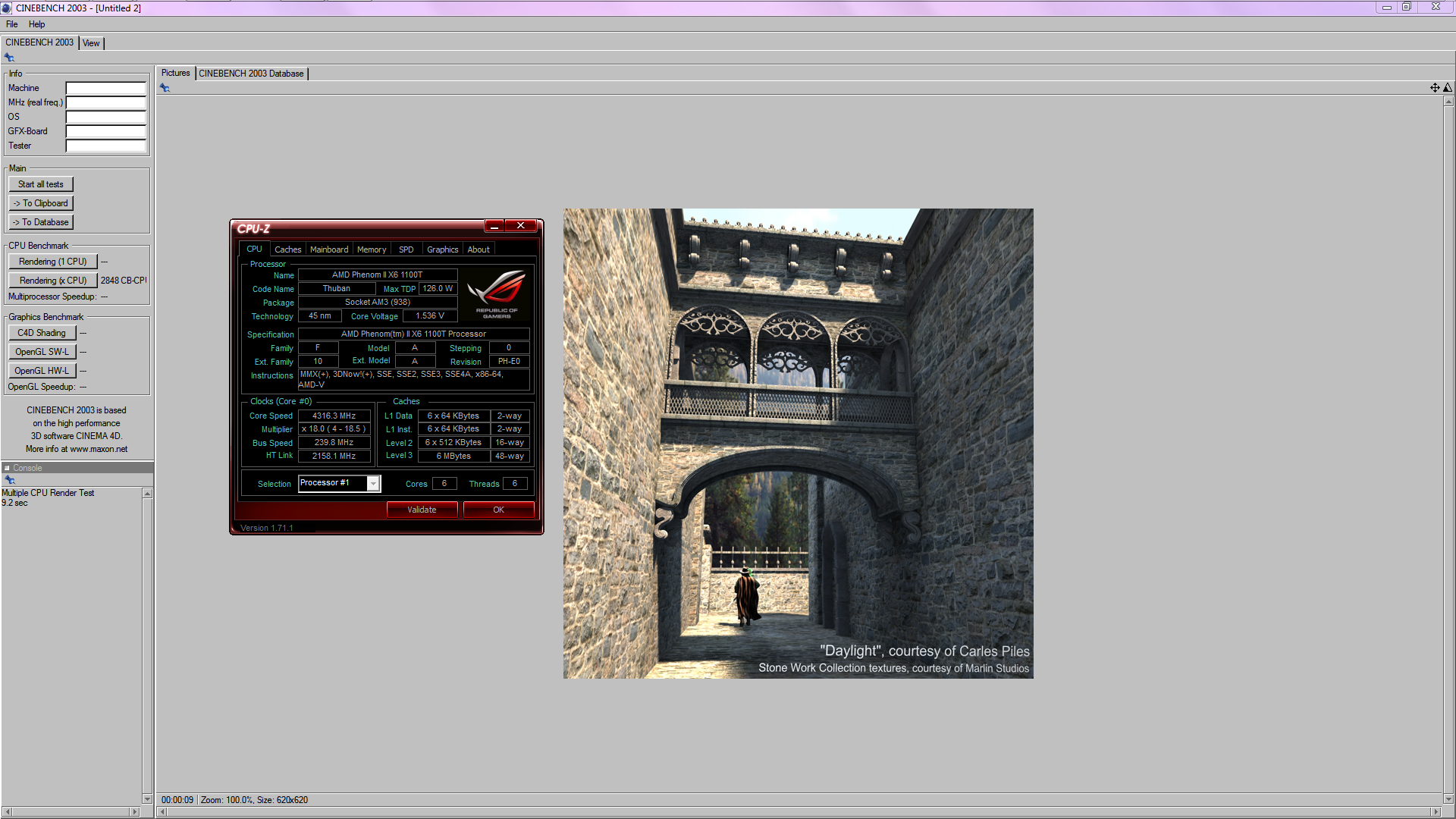Click the pin icon below the CINEBENCH 2003 tab
Image resolution: width=1456 pixels, height=819 pixels.
pyautogui.click(x=9, y=58)
